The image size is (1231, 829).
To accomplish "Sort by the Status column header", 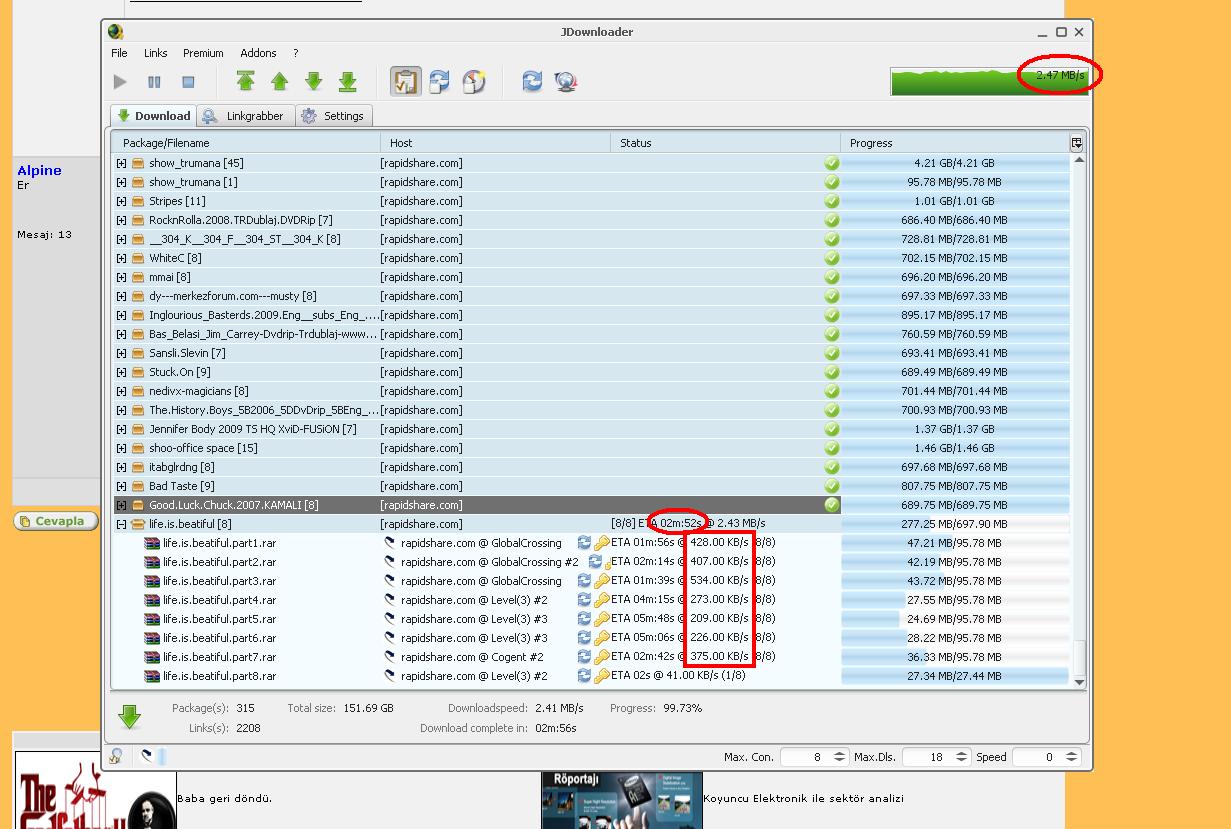I will click(x=725, y=143).
